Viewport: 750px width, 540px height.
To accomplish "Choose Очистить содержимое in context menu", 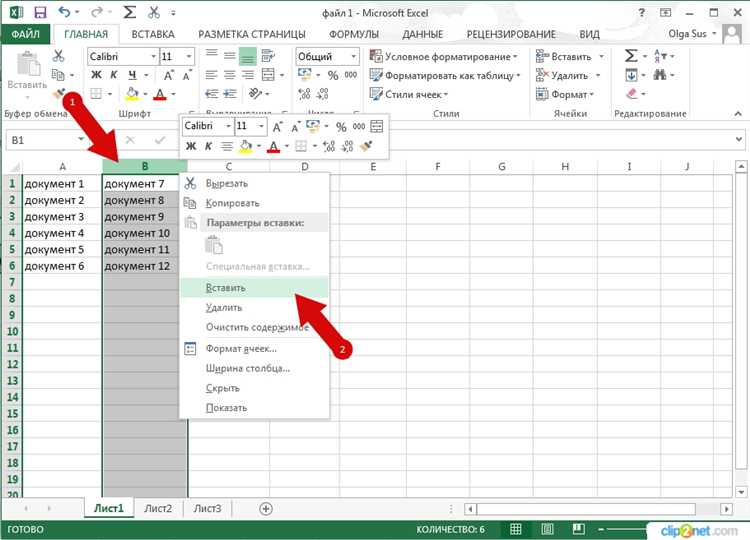I will (x=254, y=327).
